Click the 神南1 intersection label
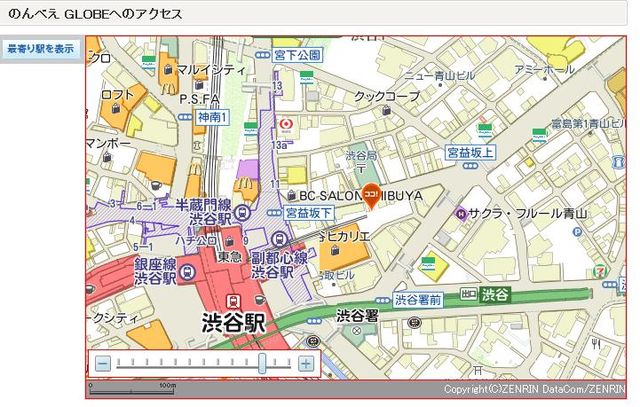This screenshot has width=640, height=407. [213, 117]
